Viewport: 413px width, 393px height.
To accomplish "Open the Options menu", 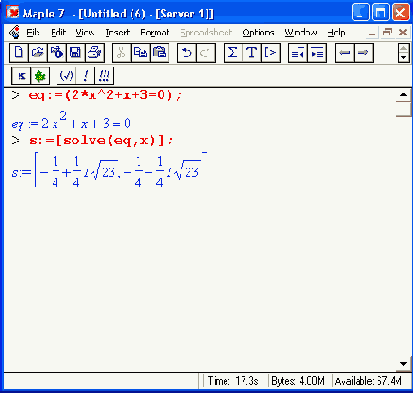I will [x=258, y=32].
